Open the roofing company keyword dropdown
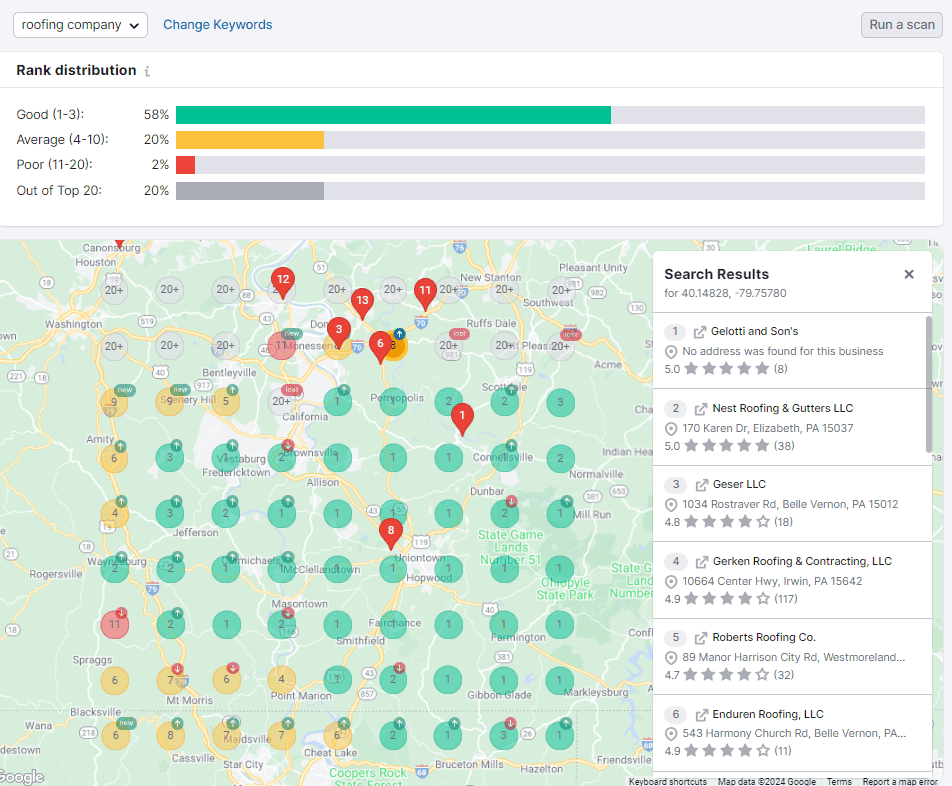952x786 pixels. pos(80,25)
